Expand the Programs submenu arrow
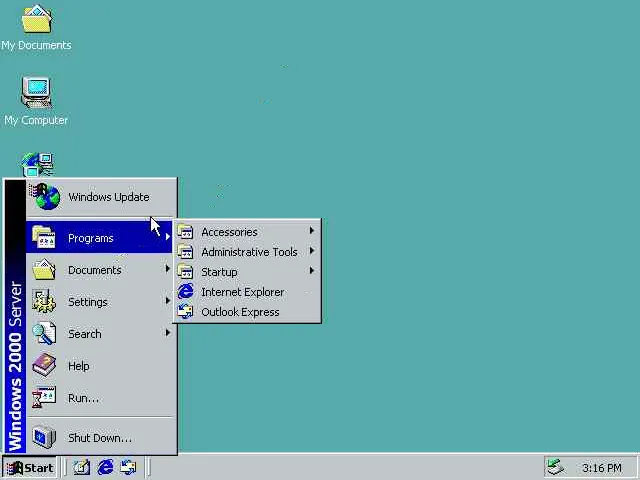640x480 pixels. click(x=168, y=237)
